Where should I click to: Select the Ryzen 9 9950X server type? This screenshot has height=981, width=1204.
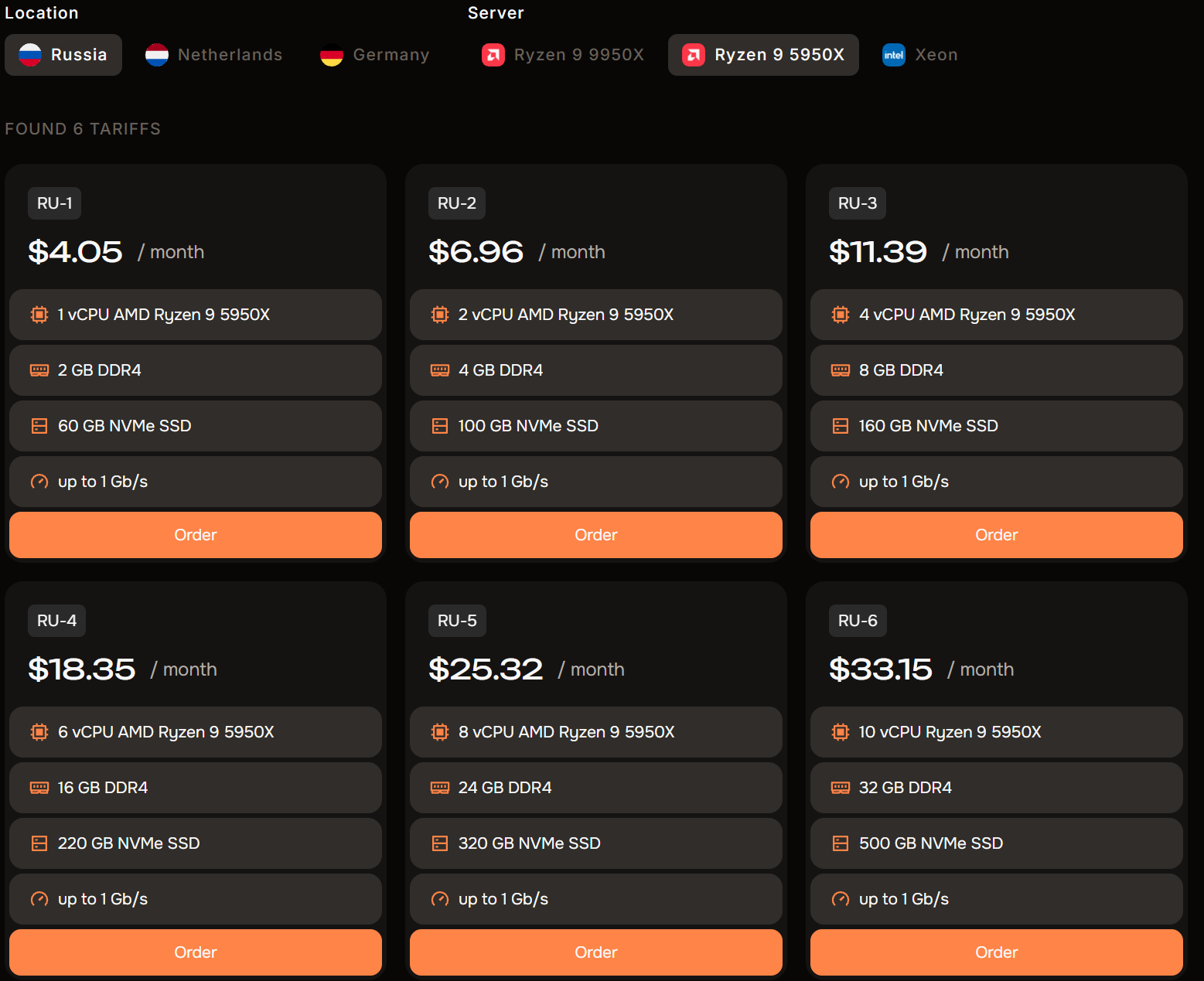coord(563,55)
